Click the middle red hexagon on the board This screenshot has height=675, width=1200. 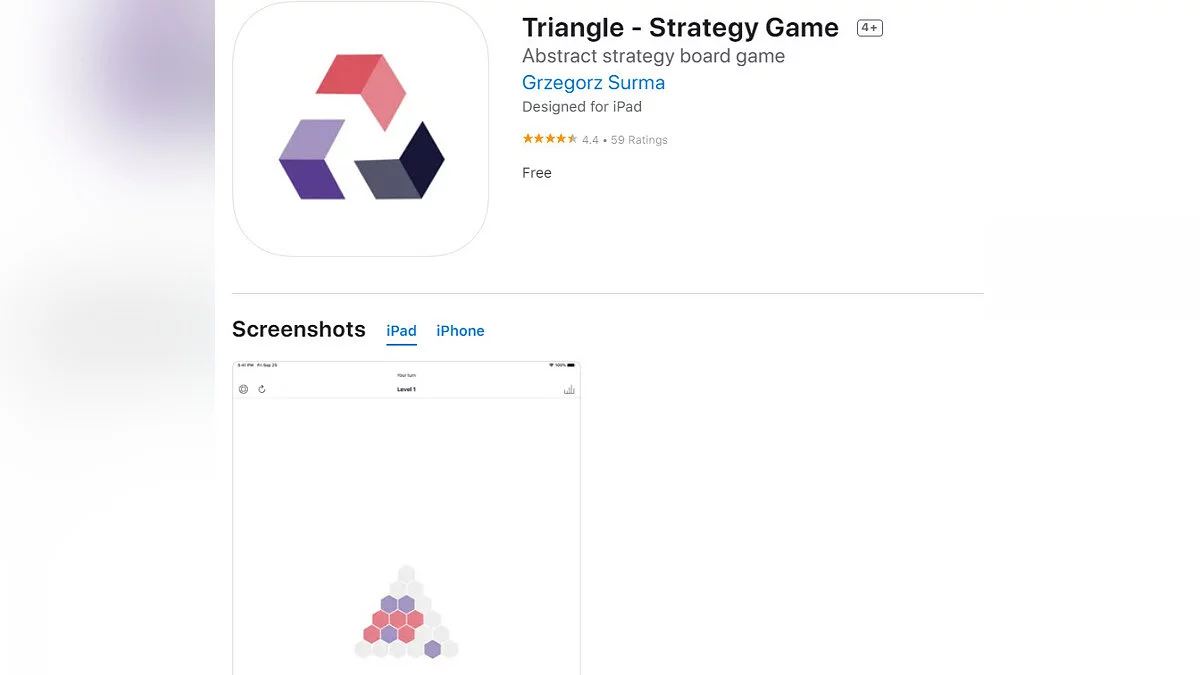(398, 619)
